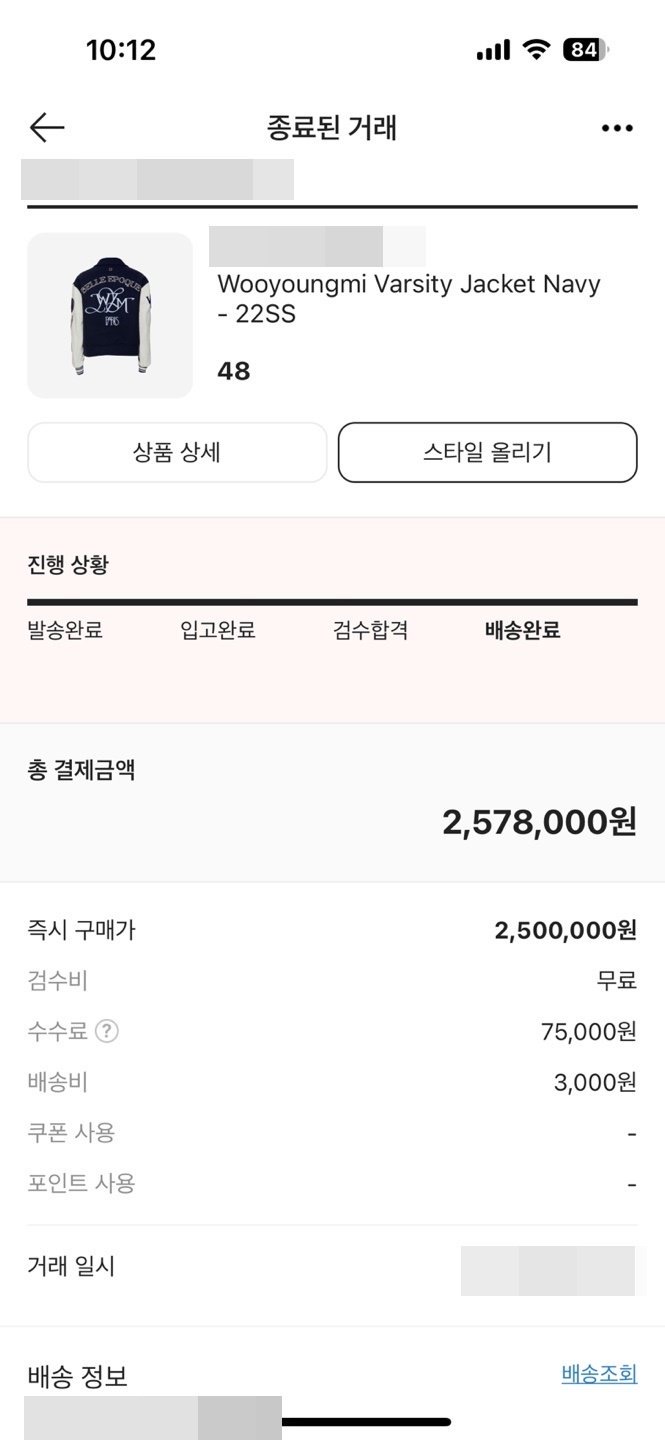This screenshot has height=1440, width=665.
Task: Tap the back arrow icon
Action: pyautogui.click(x=47, y=128)
